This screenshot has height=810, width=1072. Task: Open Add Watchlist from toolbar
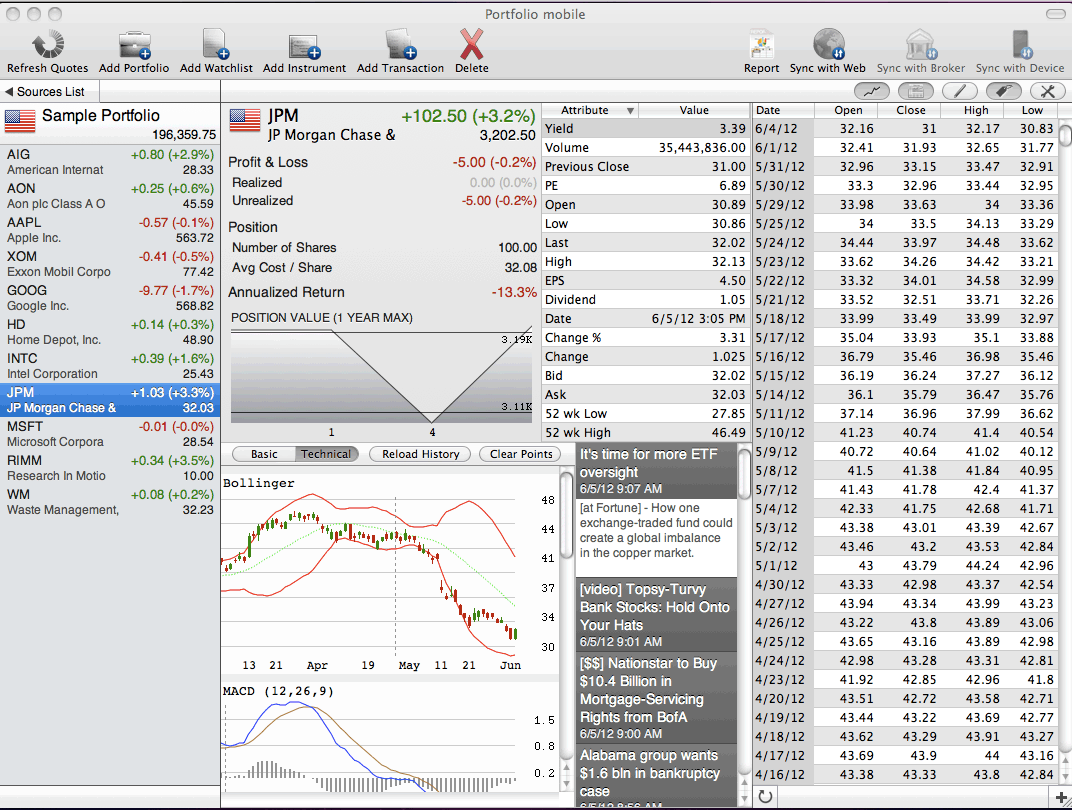[216, 45]
